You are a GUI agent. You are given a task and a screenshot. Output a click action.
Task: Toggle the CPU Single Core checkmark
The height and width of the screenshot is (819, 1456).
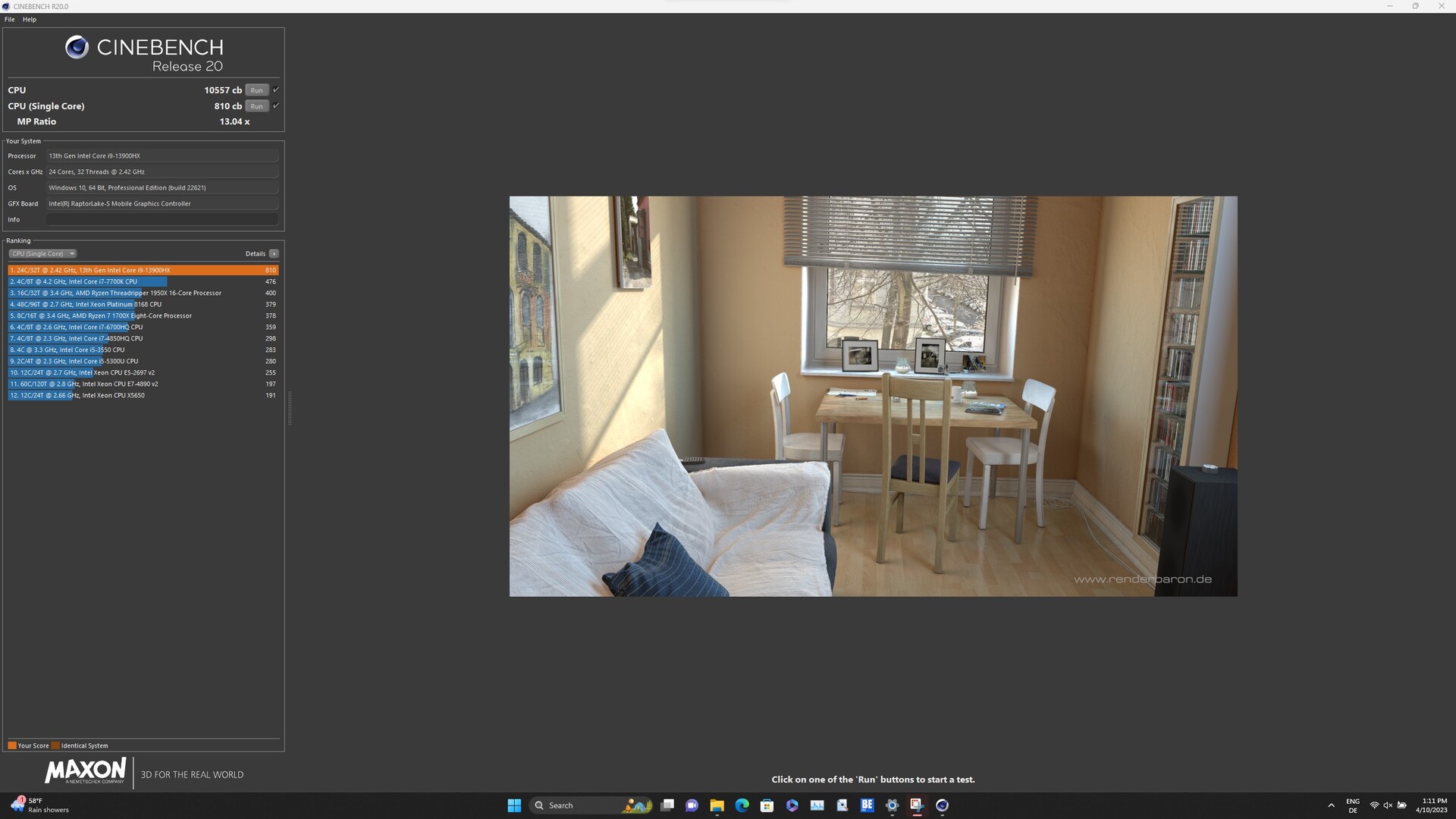[276, 105]
